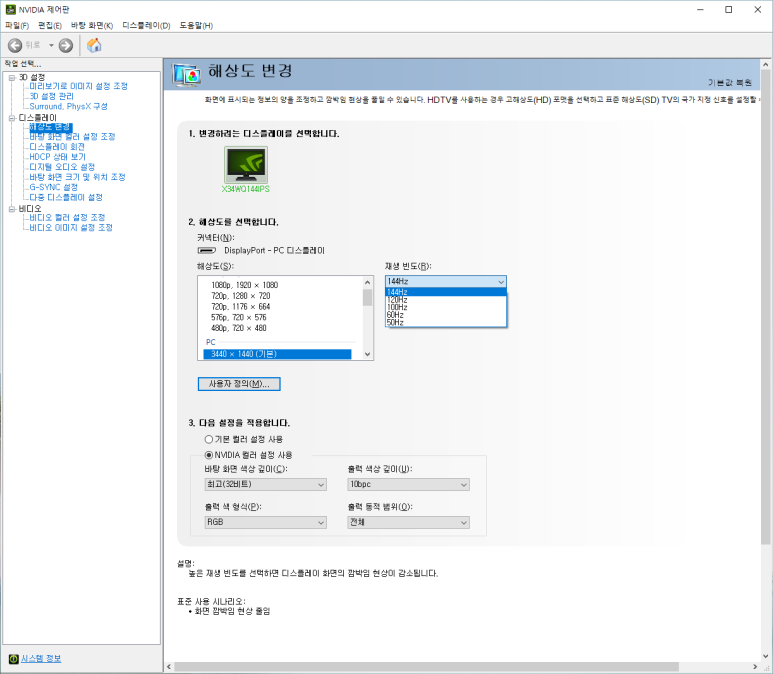Open back history dropdown arrow
Screen dimensions: 773x674
tap(51, 45)
